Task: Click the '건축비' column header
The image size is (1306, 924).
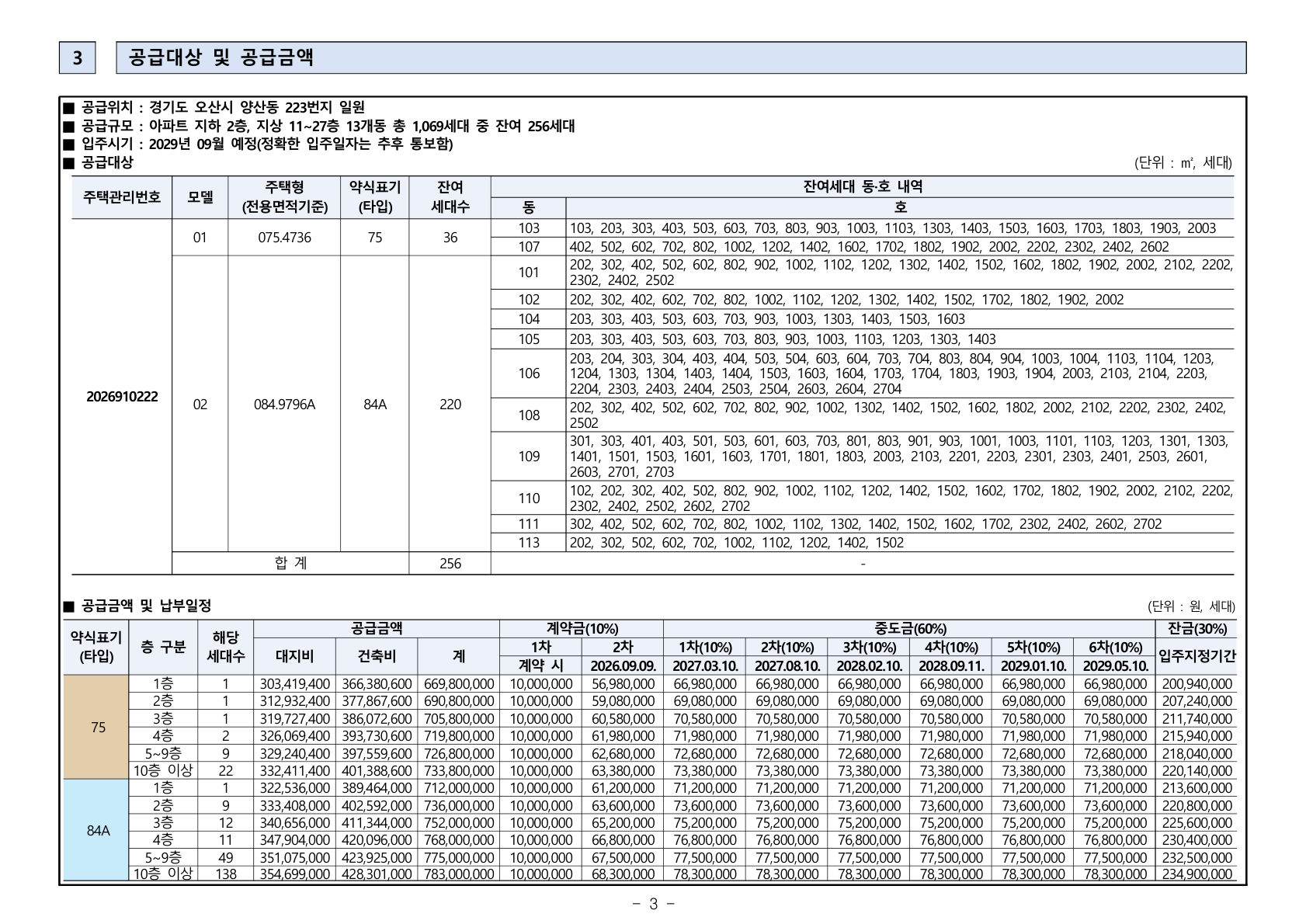Action: click(377, 656)
